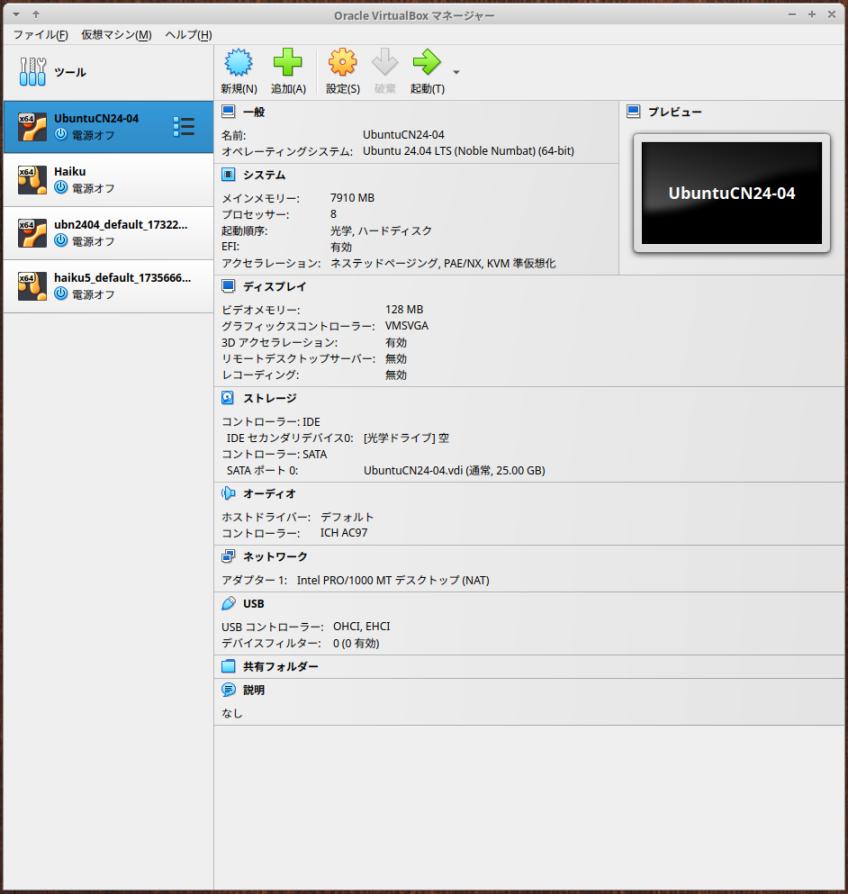This screenshot has height=894, width=848.
Task: Click OHCI, EHCI USB controller value
Action: pos(362,626)
